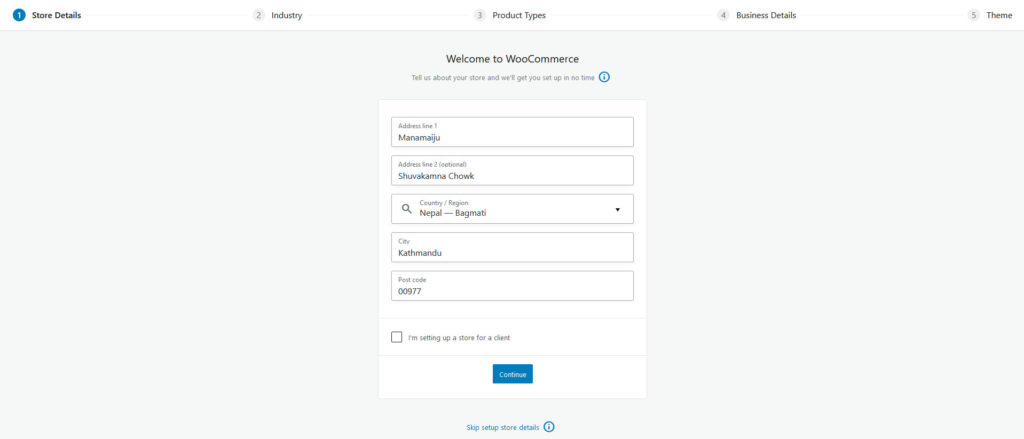Click into the Post code field

512,286
